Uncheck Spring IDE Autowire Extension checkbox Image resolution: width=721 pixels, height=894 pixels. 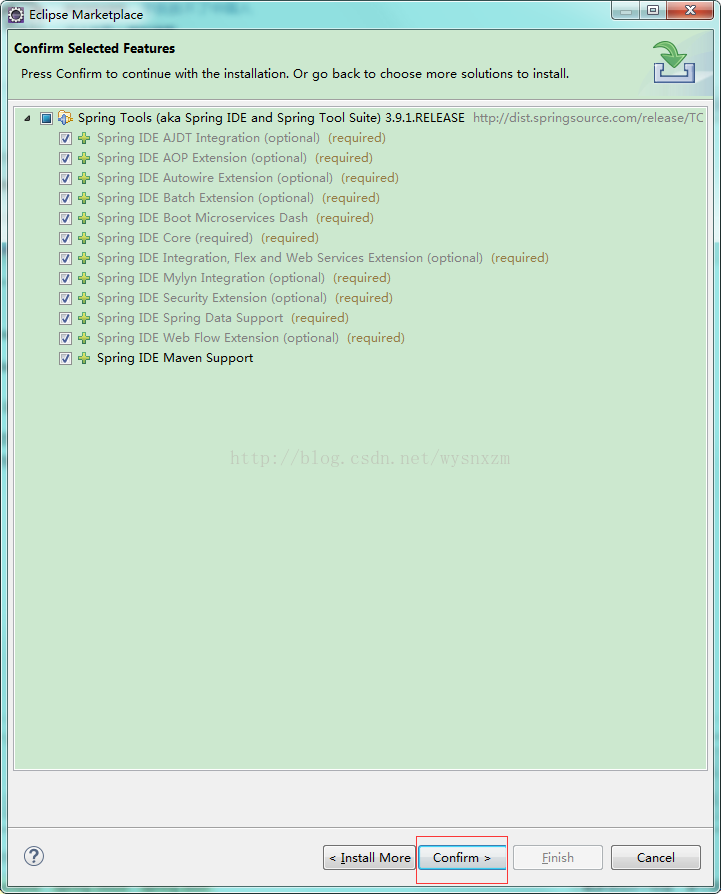tap(66, 178)
